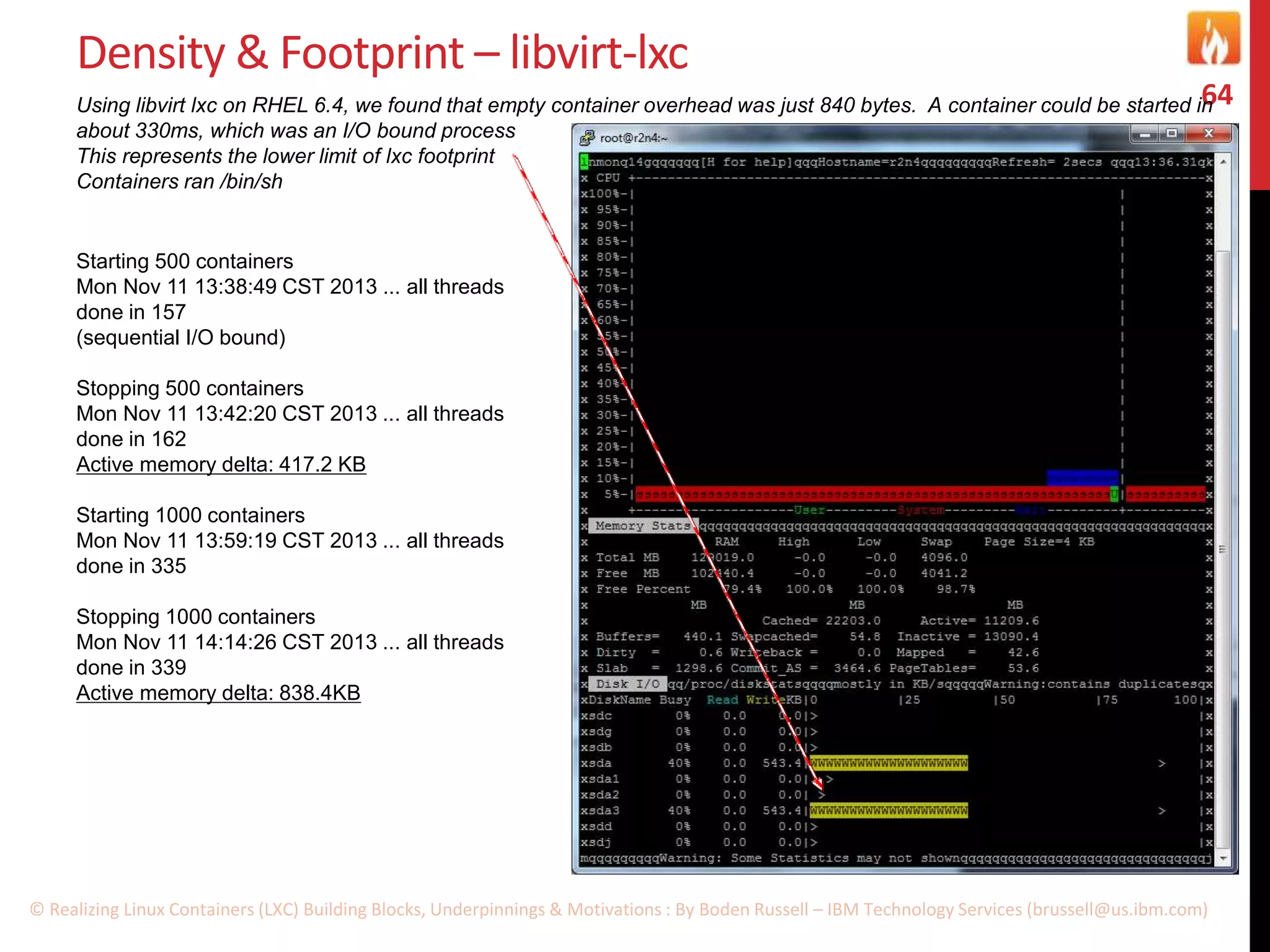Click the 'Total MB' memory row label
The width and height of the screenshot is (1270, 952).
[x=628, y=558]
